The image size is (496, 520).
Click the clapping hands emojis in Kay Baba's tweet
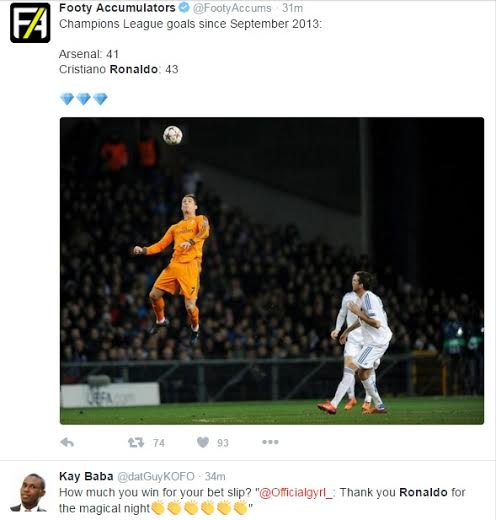click(x=199, y=508)
